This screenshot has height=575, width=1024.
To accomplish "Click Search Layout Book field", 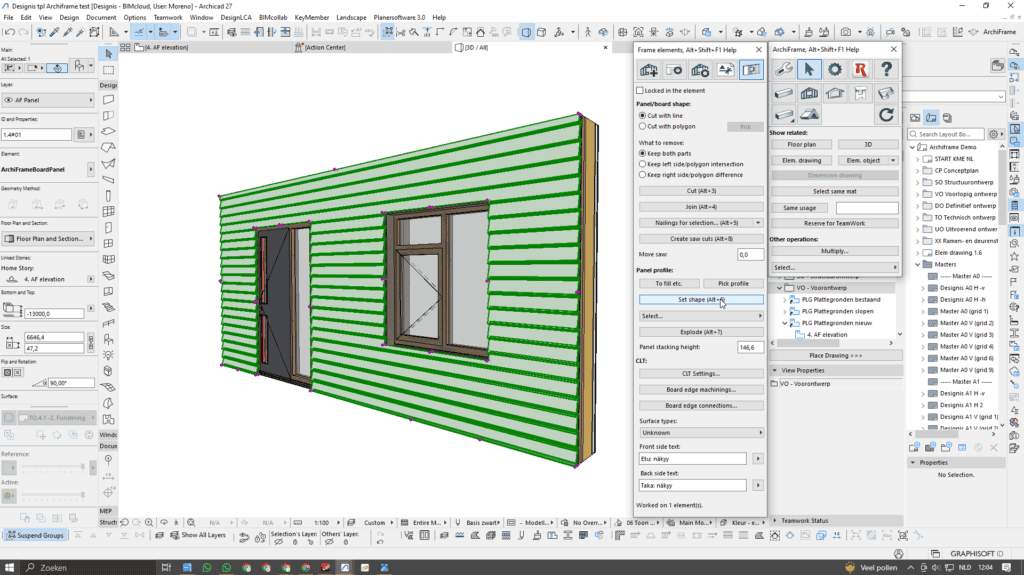I will 946,134.
